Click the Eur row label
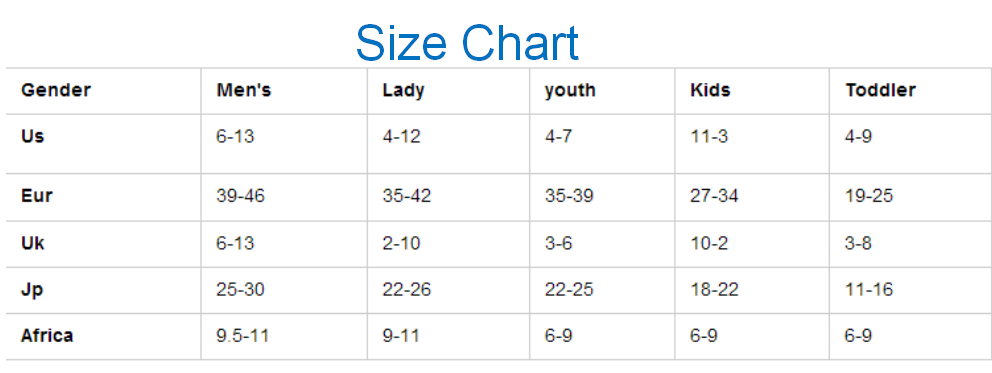992x373 pixels. [x=104, y=197]
